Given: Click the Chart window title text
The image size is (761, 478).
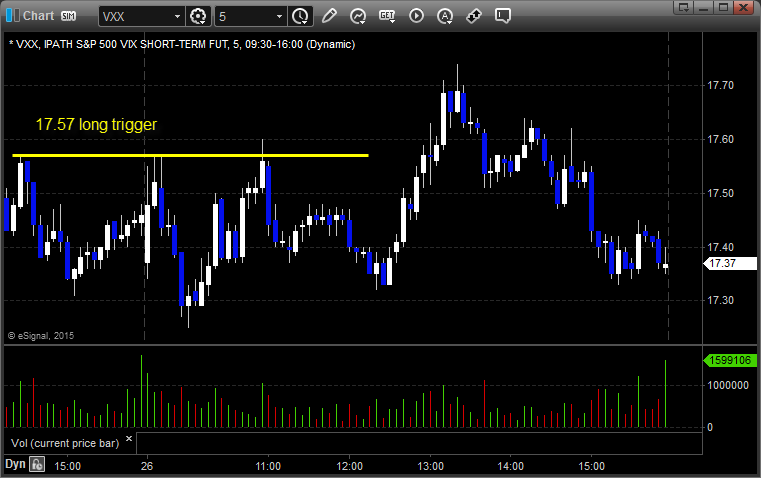Looking at the screenshot, I should click(39, 16).
